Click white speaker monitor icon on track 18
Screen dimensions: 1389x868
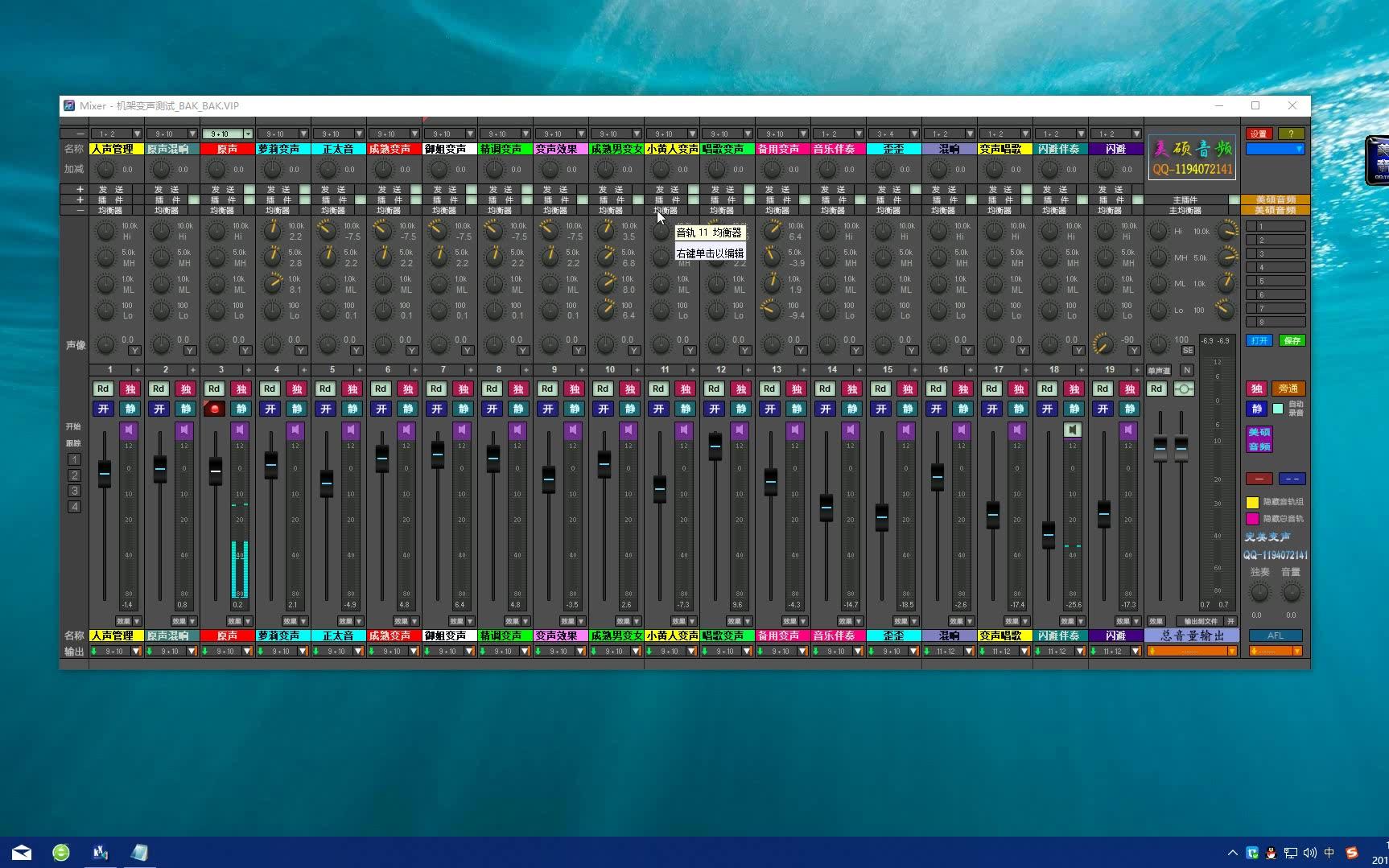tap(1073, 431)
